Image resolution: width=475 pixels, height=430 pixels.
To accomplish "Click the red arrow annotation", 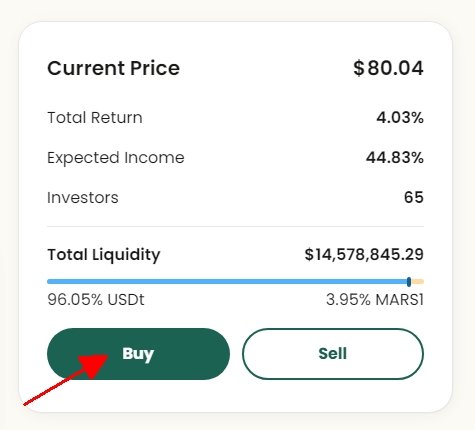I will tap(66, 380).
